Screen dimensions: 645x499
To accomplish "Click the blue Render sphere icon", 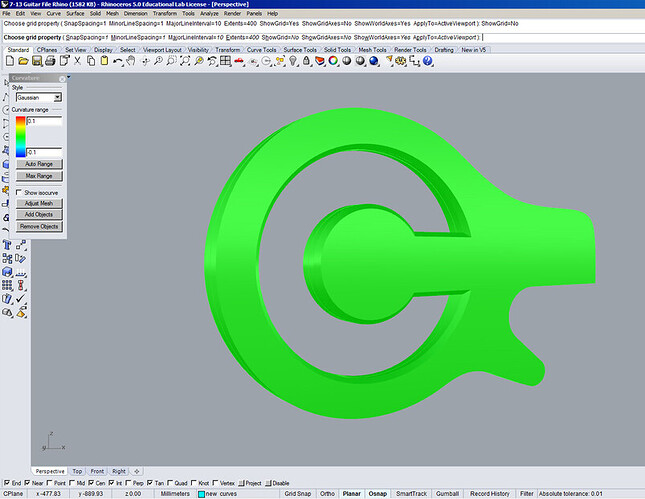I will 374,61.
